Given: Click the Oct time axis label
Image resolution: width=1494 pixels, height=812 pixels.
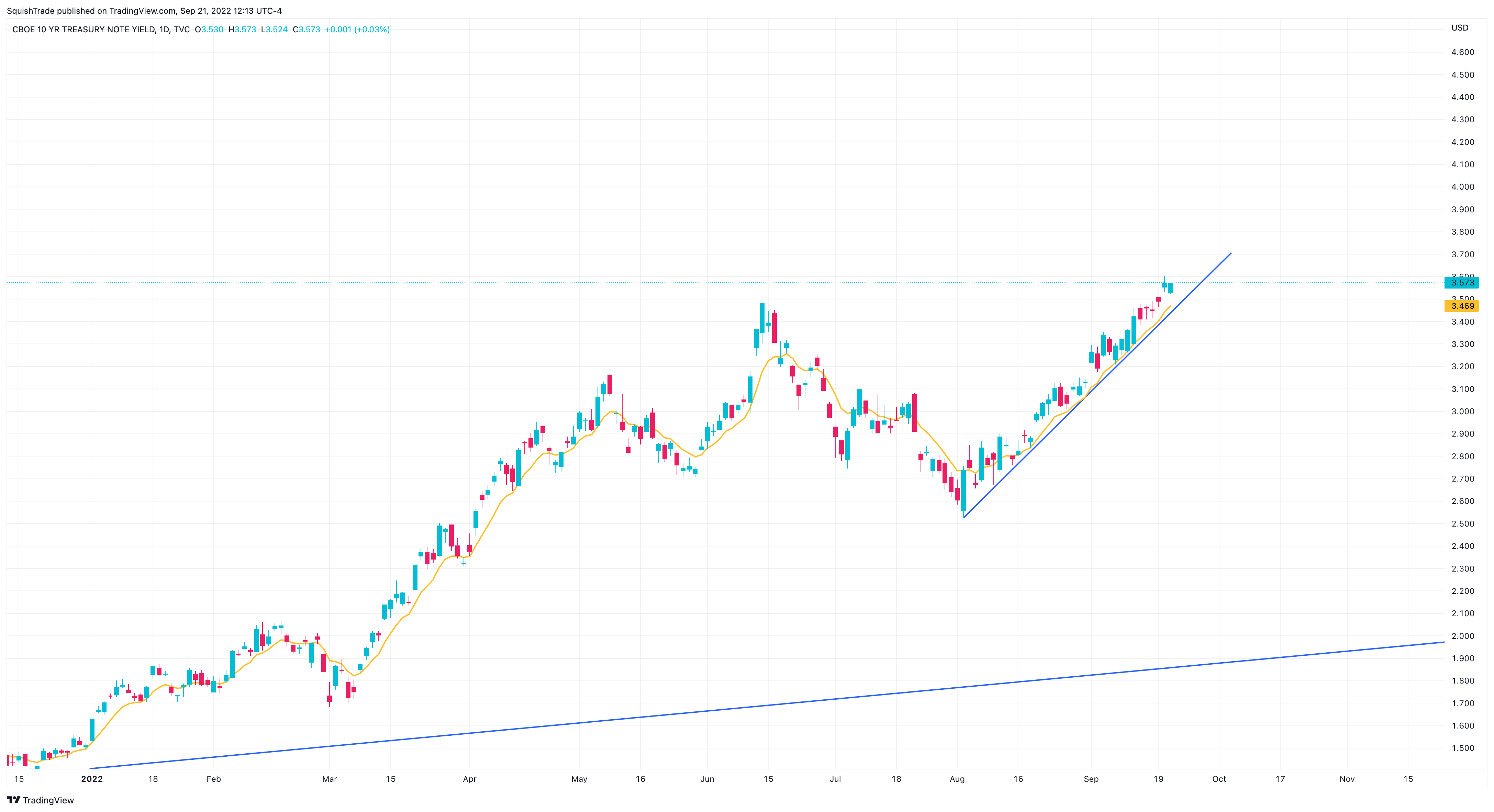Looking at the screenshot, I should click(x=1219, y=779).
